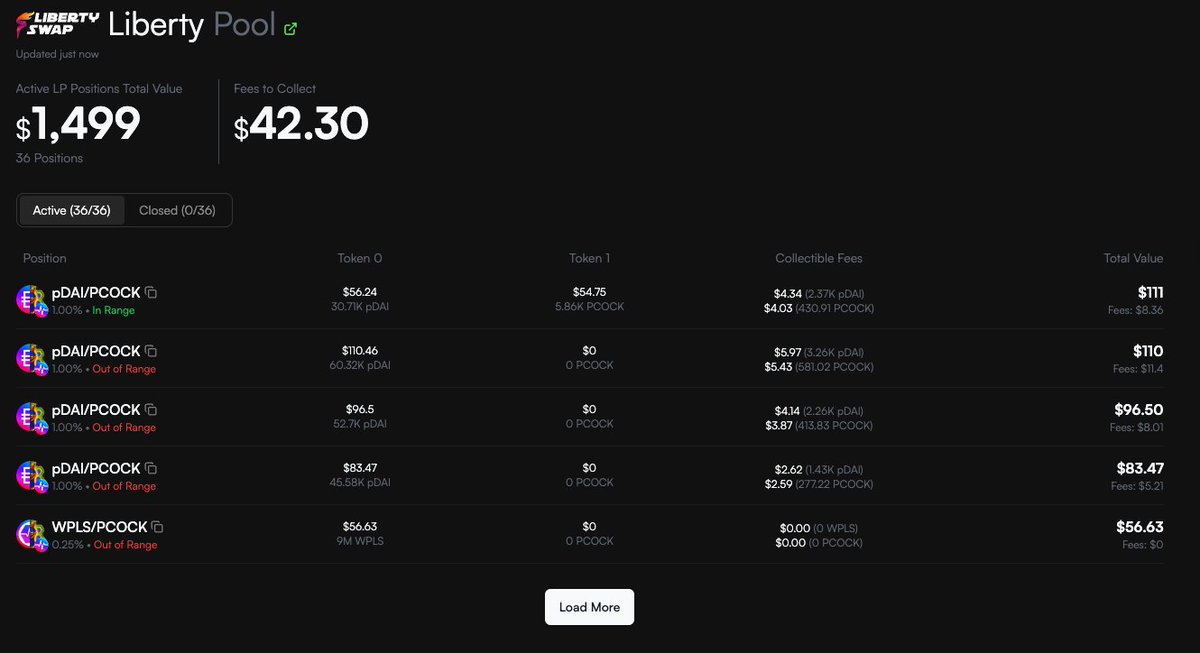
Task: Click the Token 0 column header
Action: pyautogui.click(x=360, y=258)
